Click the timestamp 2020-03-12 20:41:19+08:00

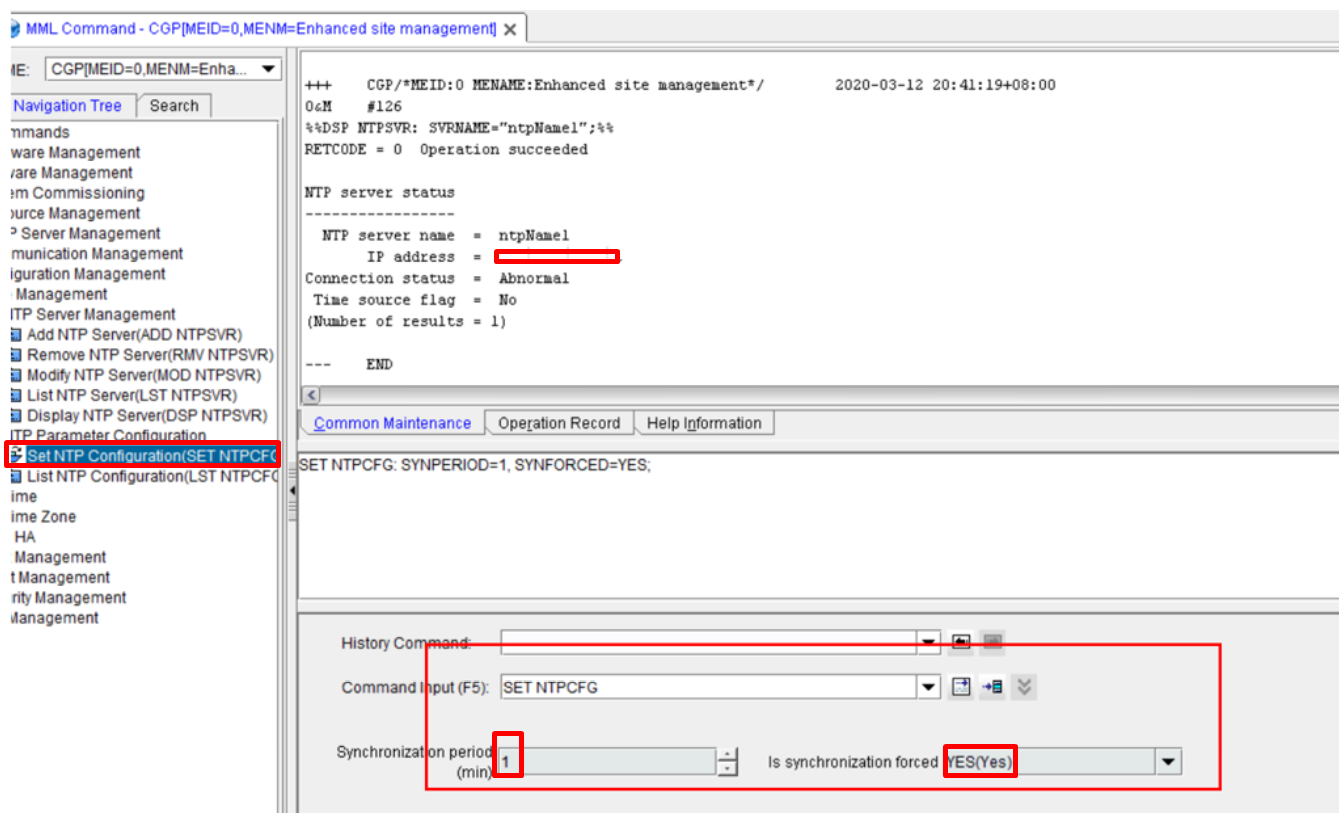point(945,85)
